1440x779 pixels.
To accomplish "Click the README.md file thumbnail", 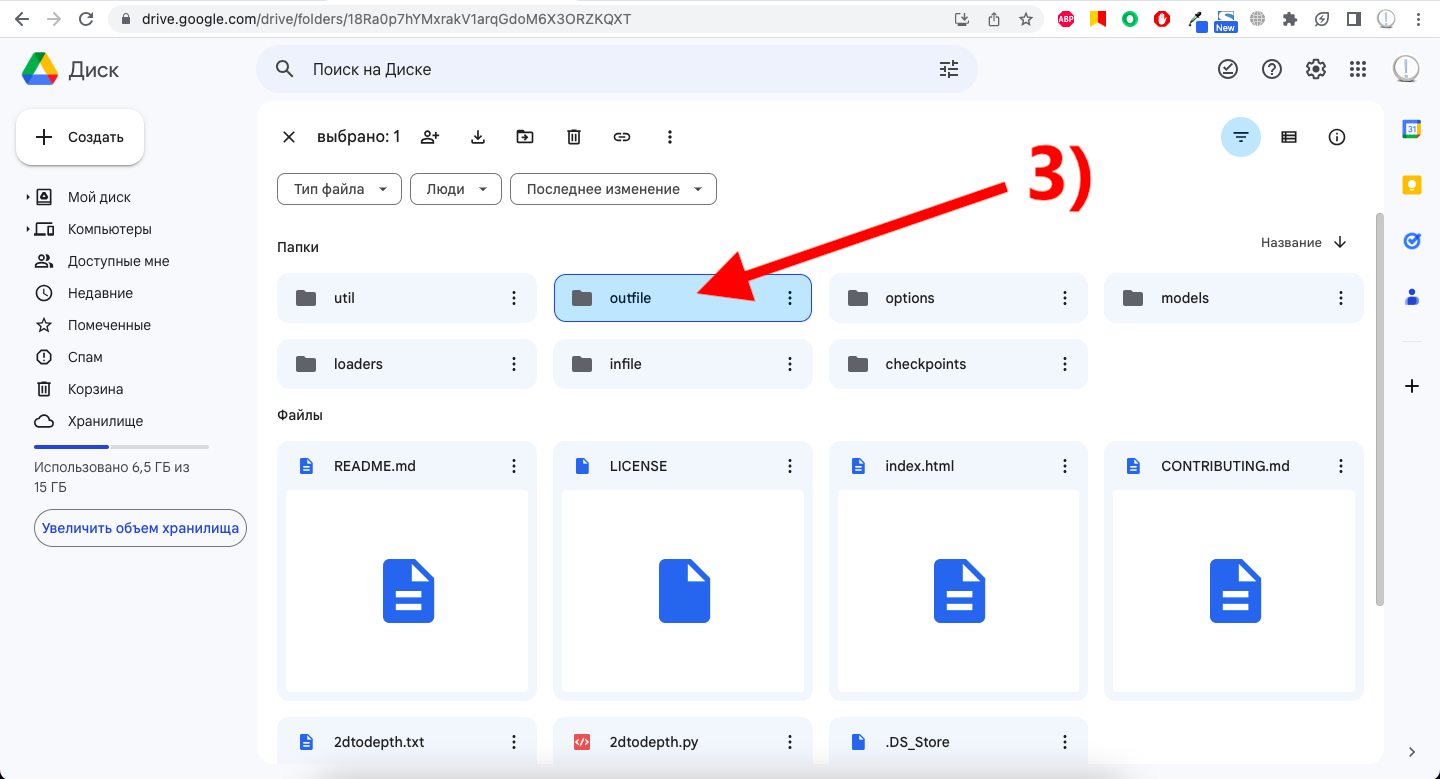I will coord(407,591).
